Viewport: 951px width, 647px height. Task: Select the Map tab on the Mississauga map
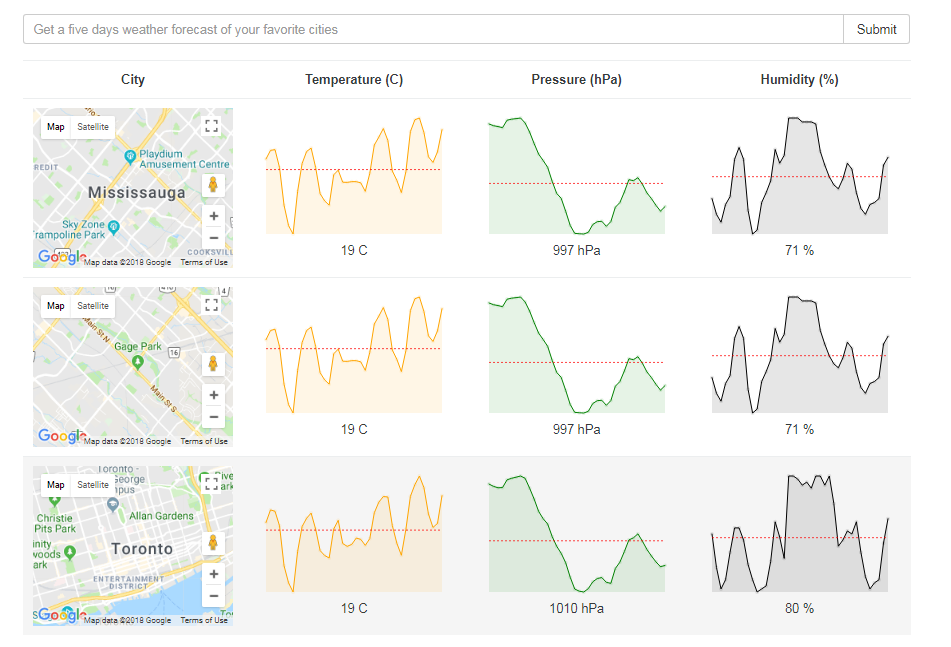point(55,126)
